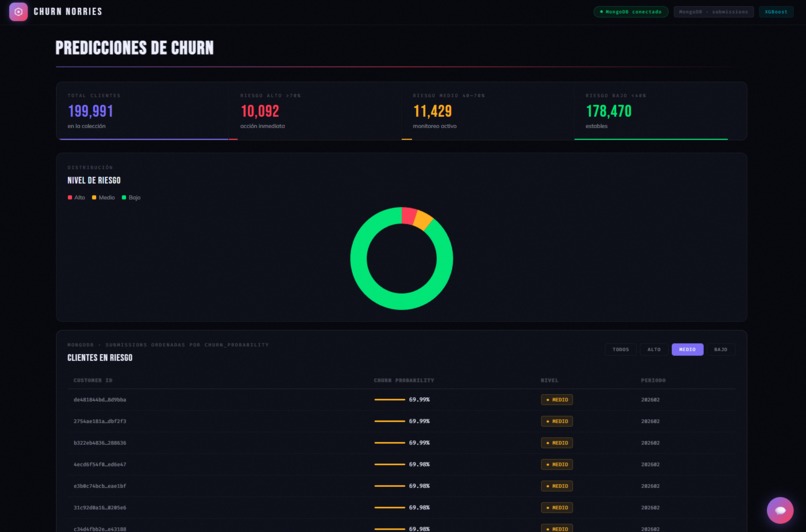Click customer ID 2754ae181a…dbf2f3
This screenshot has width=806, height=532.
pyautogui.click(x=100, y=421)
